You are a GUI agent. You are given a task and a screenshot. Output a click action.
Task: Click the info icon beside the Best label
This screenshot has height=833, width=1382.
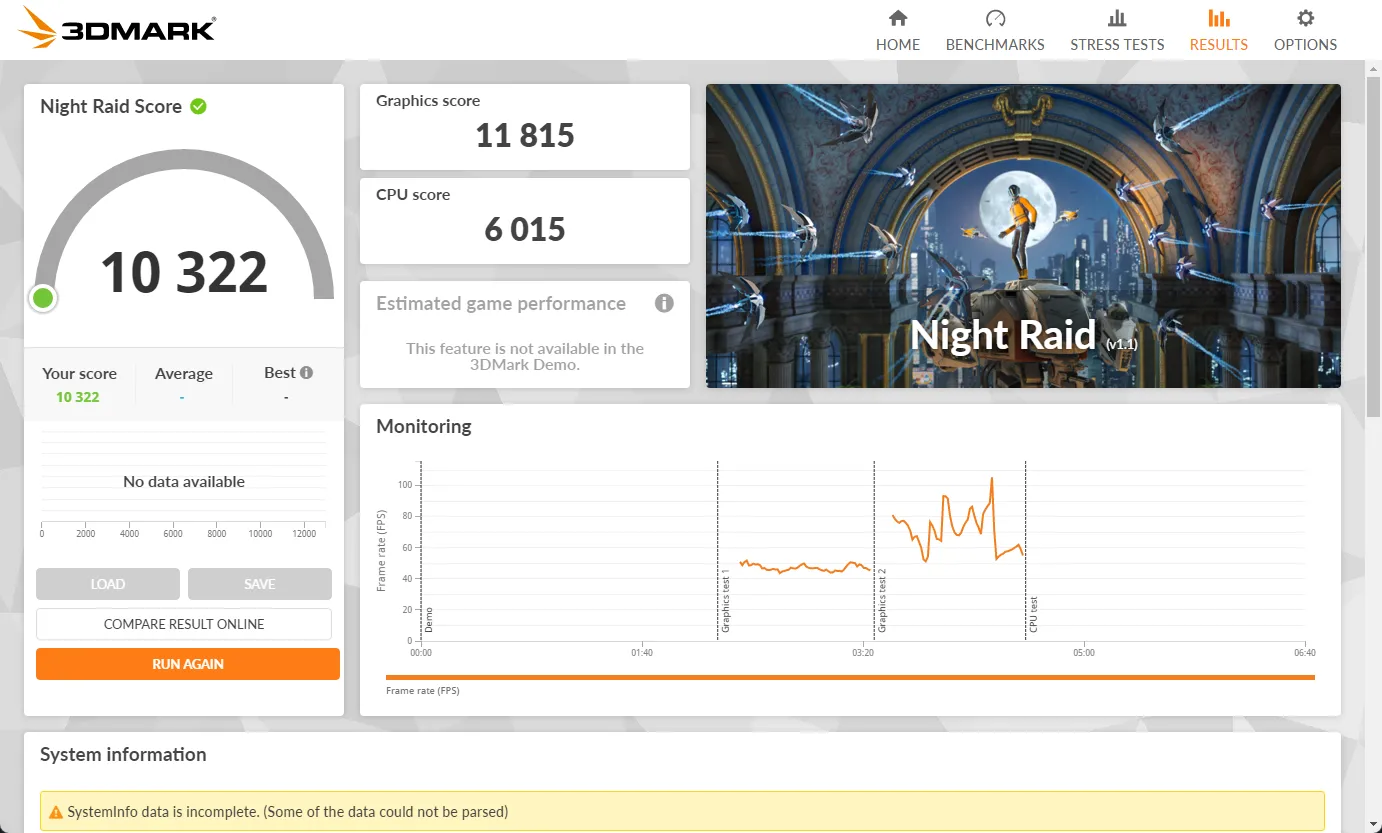click(x=304, y=371)
